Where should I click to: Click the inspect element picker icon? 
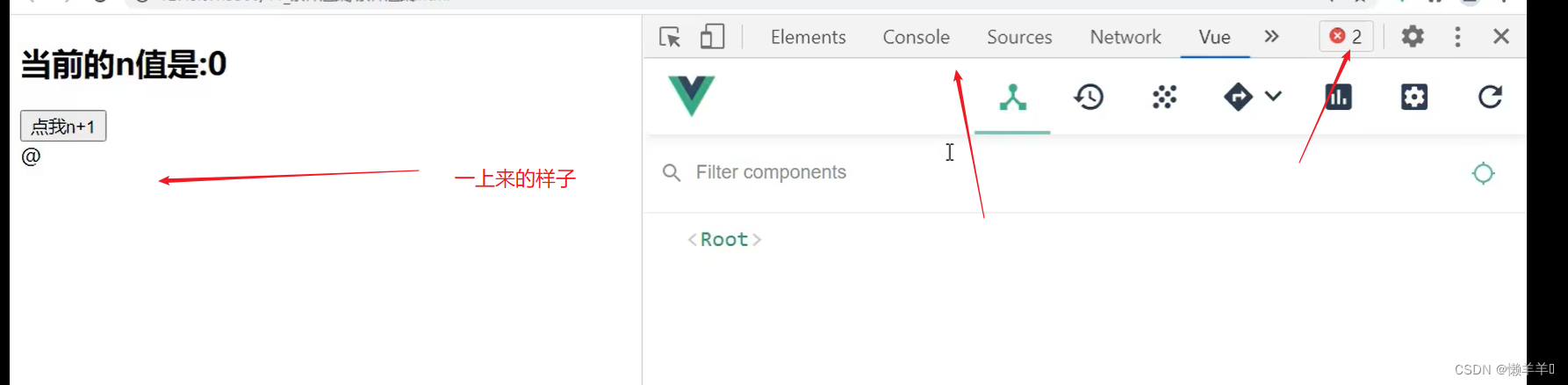click(x=670, y=37)
